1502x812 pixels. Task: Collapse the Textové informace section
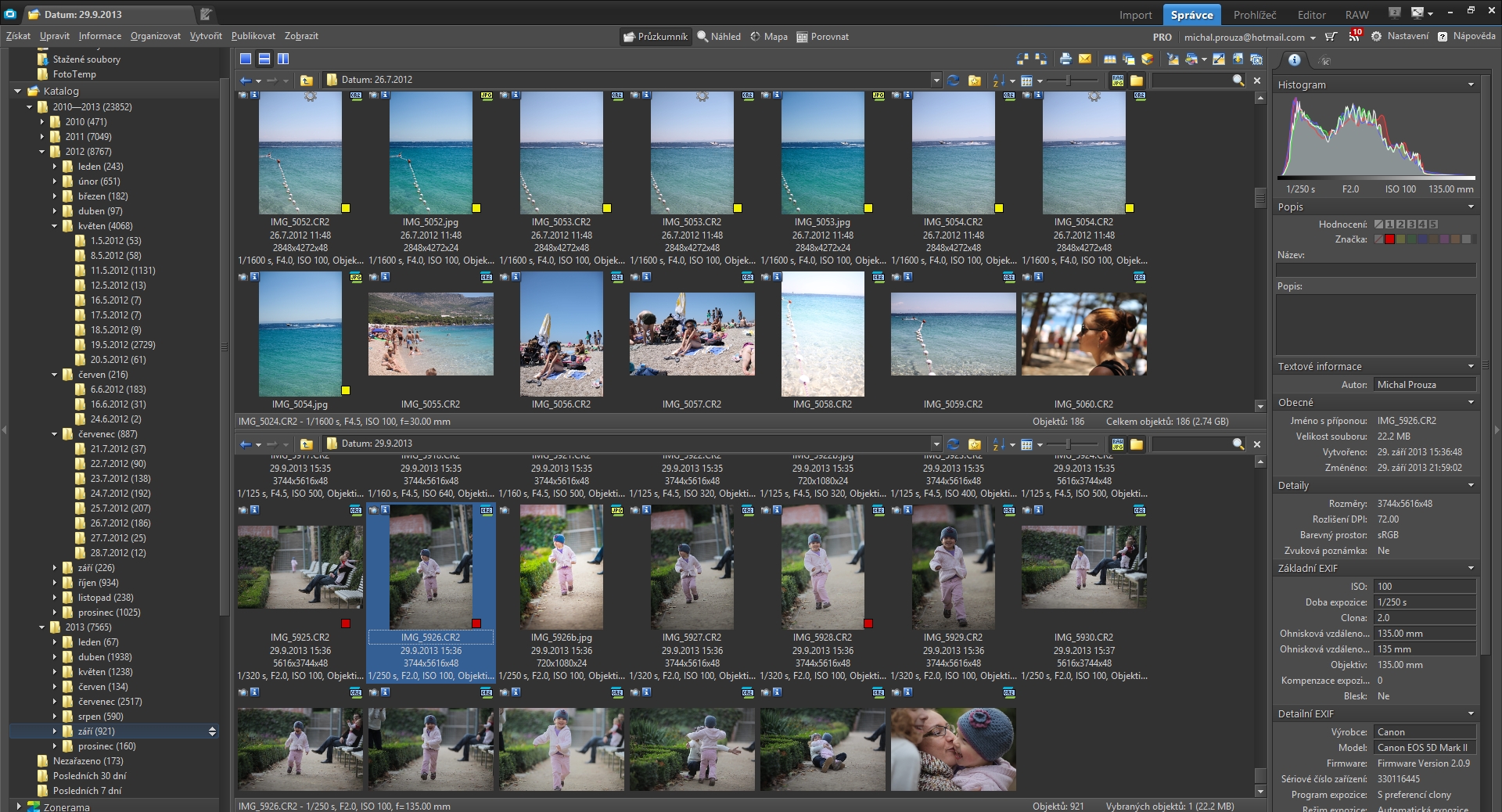(x=1471, y=366)
